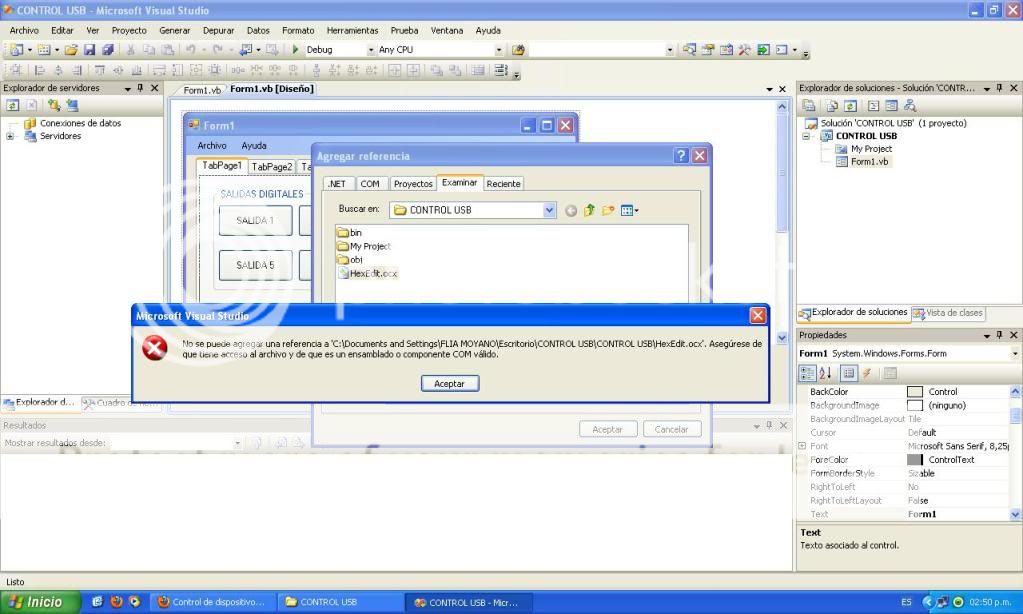Screen dimensions: 1023x614
Task: Expand the Servidores tree node
Action: [x=10, y=136]
